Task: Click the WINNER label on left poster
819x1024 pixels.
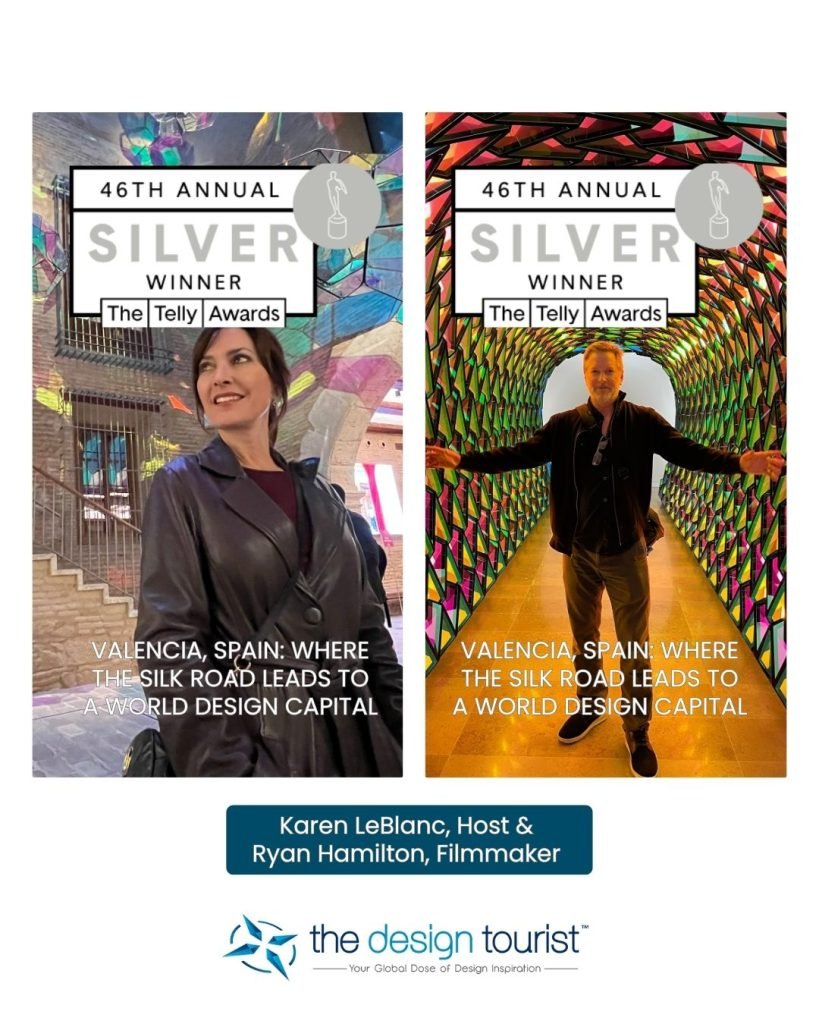Action: tap(194, 283)
